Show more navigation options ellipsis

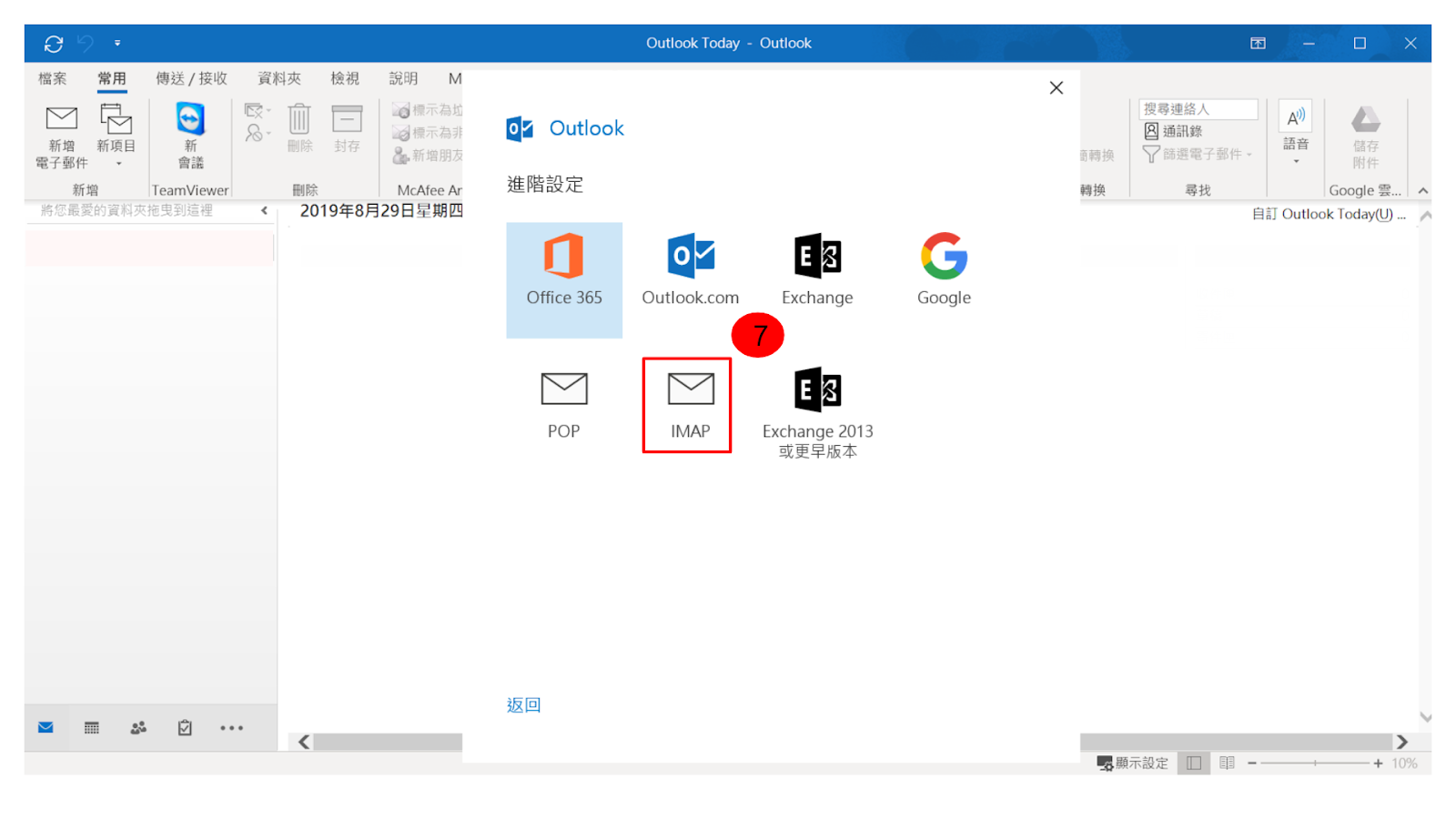click(231, 728)
